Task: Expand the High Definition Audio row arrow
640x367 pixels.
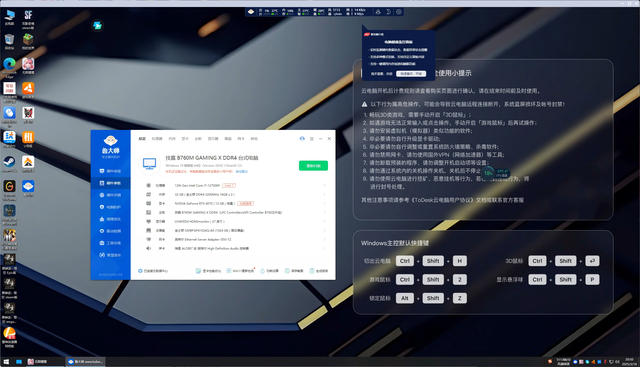Action: point(324,248)
